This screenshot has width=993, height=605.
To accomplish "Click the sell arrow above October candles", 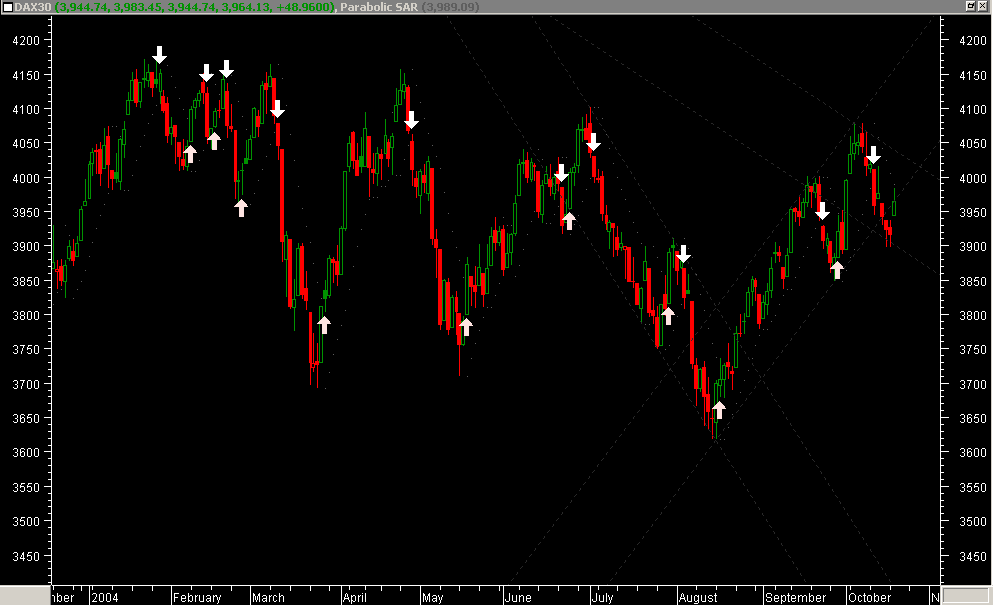I will click(x=873, y=155).
